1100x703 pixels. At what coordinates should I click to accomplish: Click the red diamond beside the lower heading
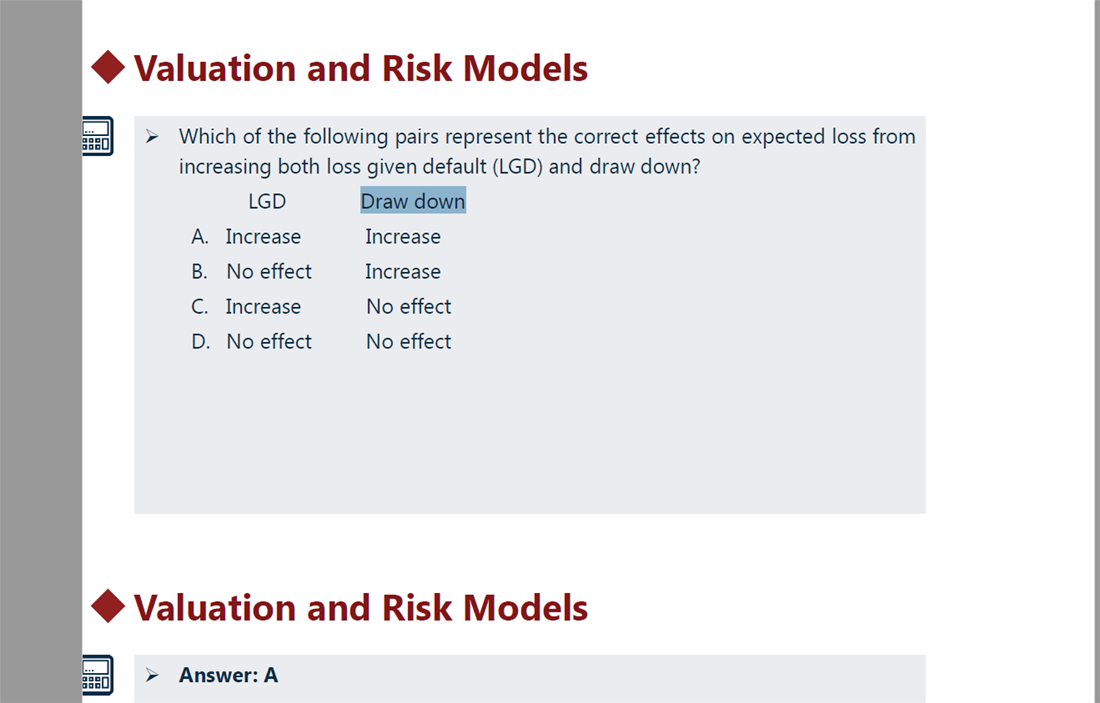108,607
